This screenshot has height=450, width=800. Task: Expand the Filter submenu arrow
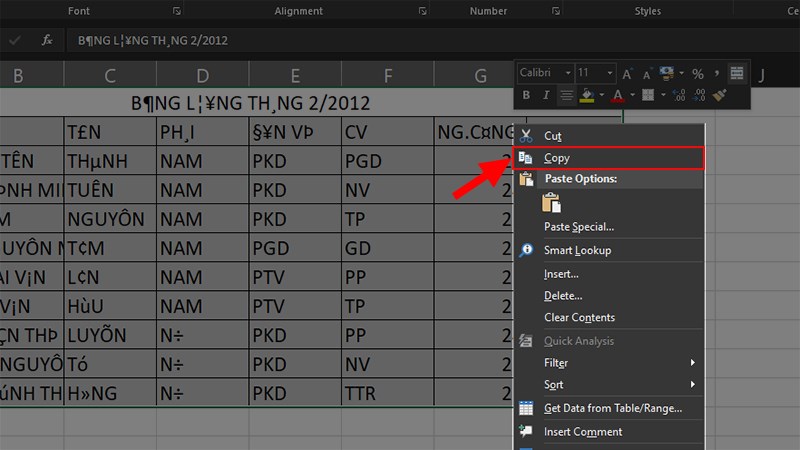[x=692, y=362]
